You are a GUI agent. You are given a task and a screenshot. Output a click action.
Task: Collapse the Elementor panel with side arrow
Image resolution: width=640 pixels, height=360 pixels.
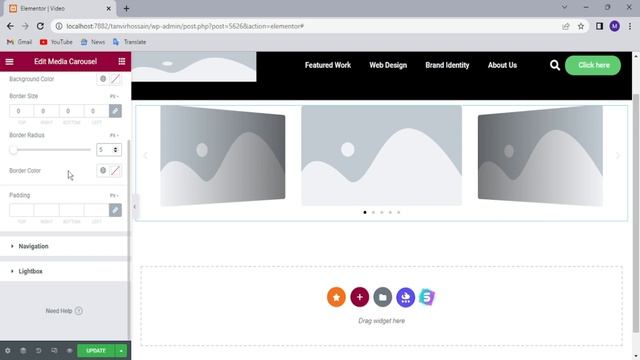(x=134, y=207)
